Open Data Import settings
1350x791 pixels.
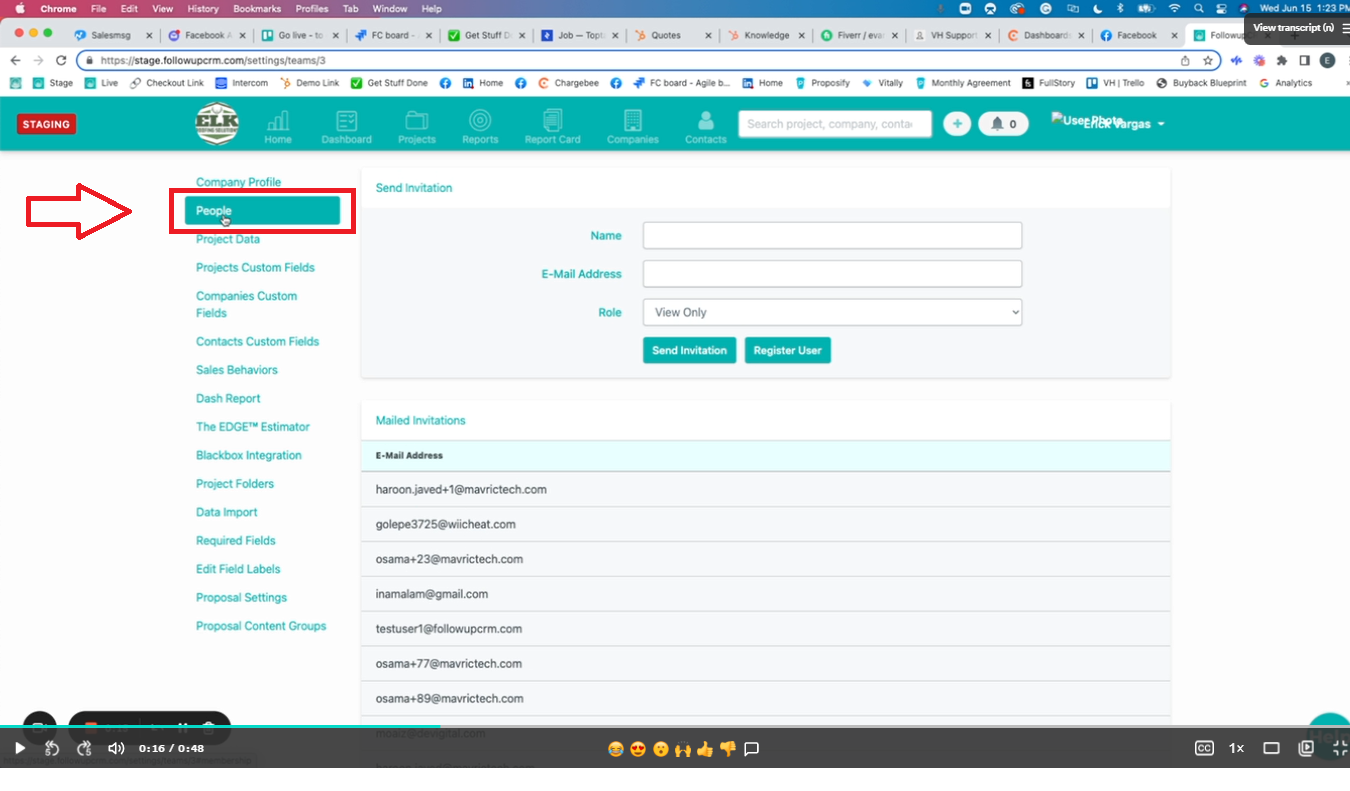[227, 512]
